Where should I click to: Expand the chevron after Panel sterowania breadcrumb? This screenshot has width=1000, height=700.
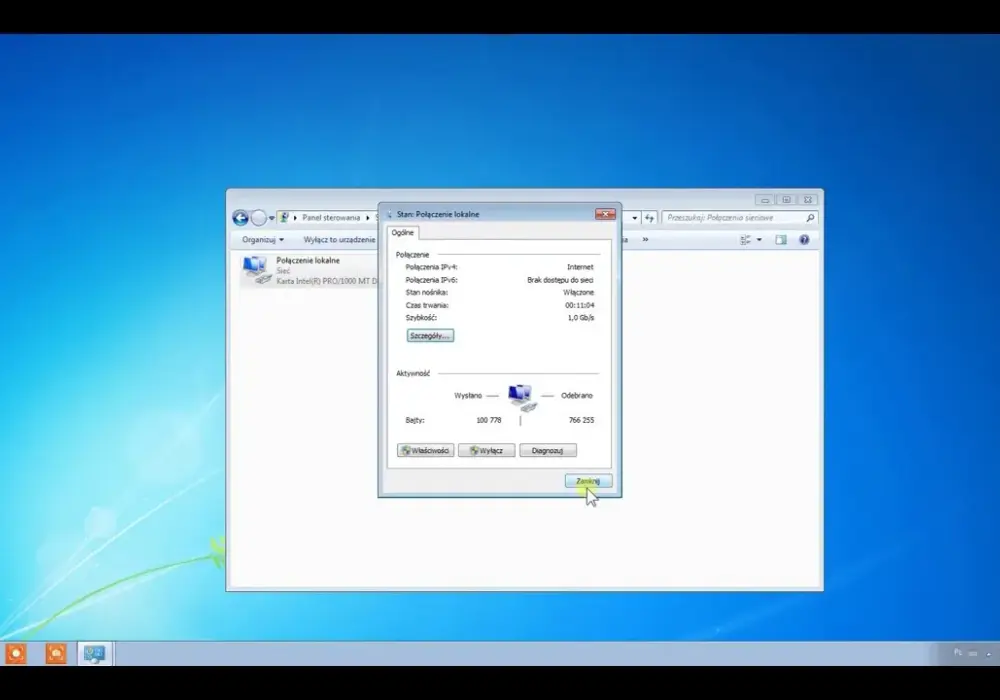click(367, 218)
